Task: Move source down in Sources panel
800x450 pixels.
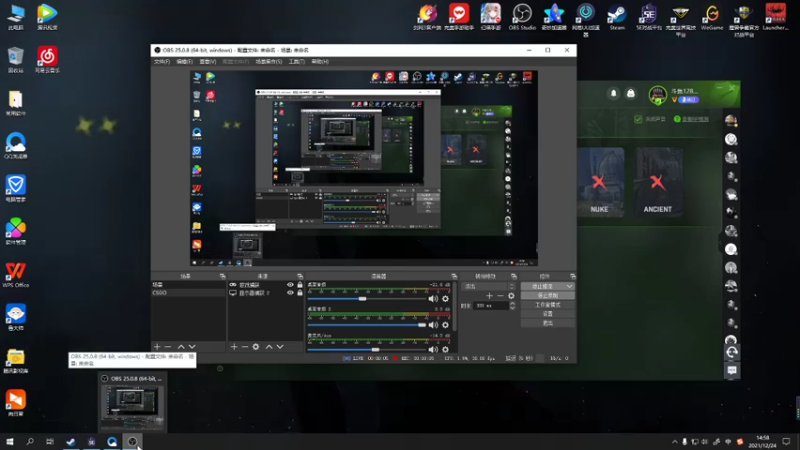Action: tap(280, 347)
